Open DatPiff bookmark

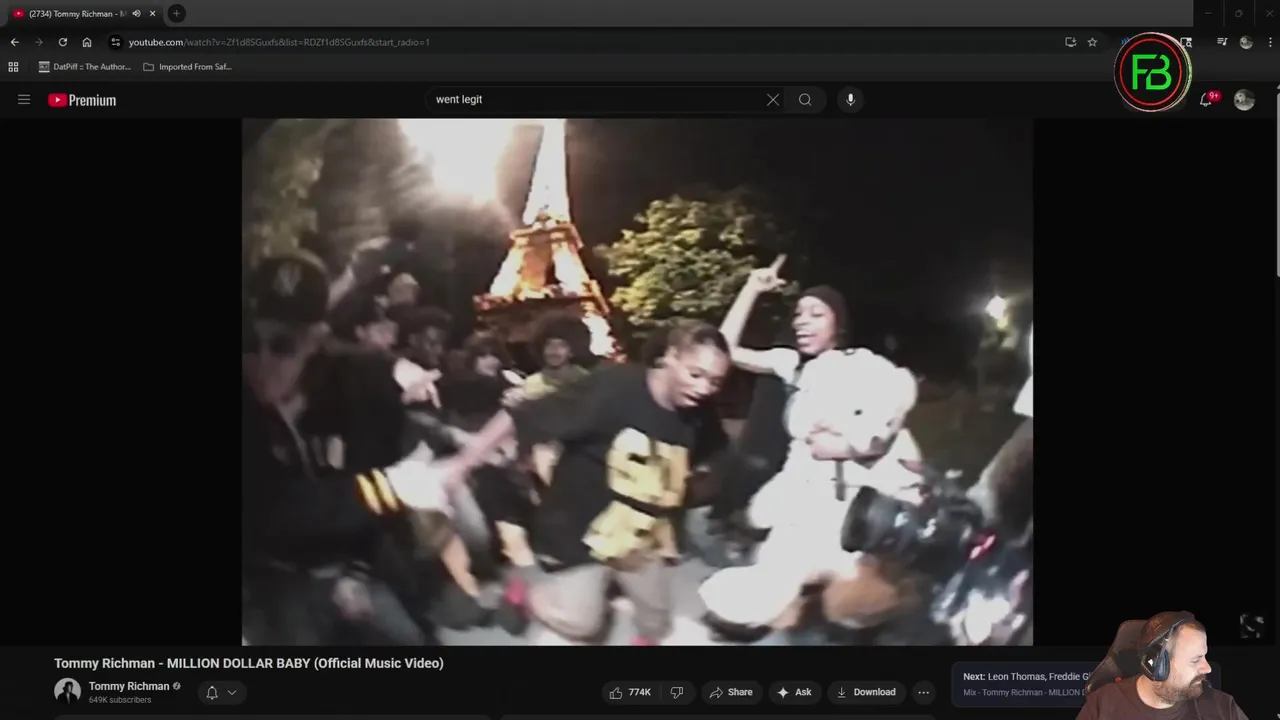point(85,67)
